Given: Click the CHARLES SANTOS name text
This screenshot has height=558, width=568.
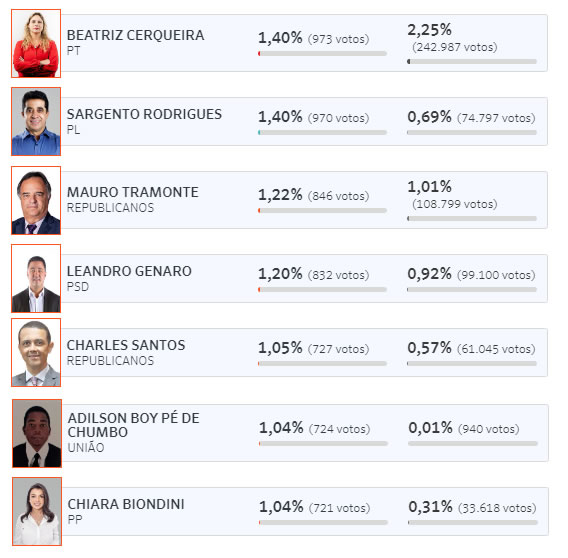Looking at the screenshot, I should (126, 346).
